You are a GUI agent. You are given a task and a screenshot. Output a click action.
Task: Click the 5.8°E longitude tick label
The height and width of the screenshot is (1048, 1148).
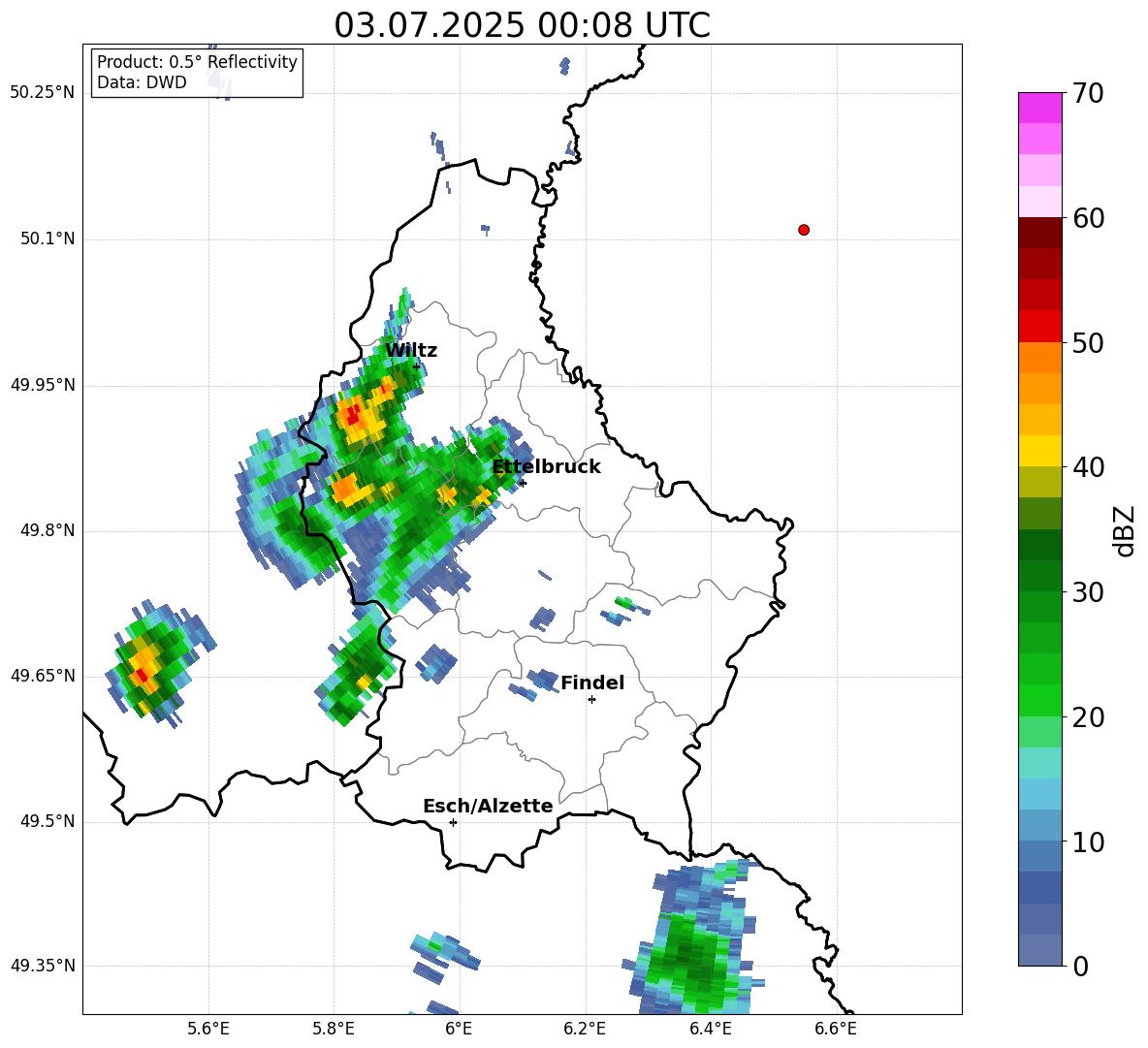pyautogui.click(x=334, y=1029)
